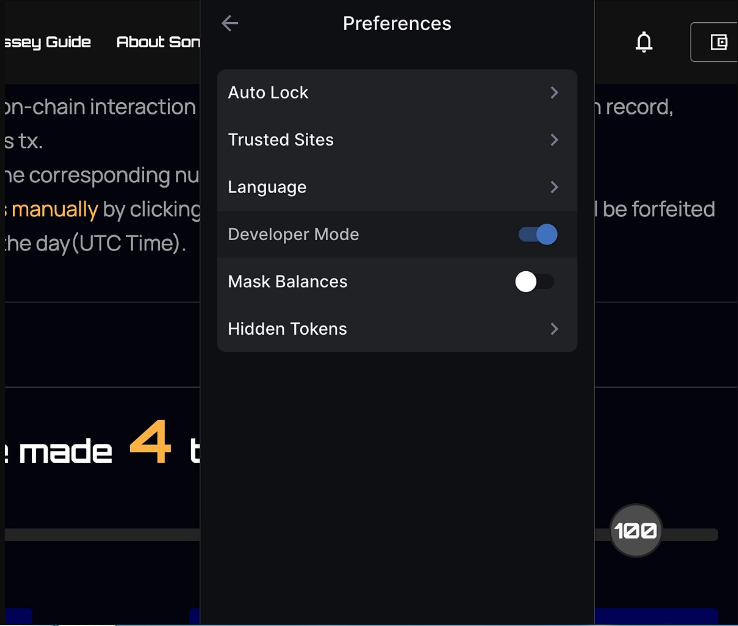Open Language settings chevron
738x626 pixels.
click(554, 187)
